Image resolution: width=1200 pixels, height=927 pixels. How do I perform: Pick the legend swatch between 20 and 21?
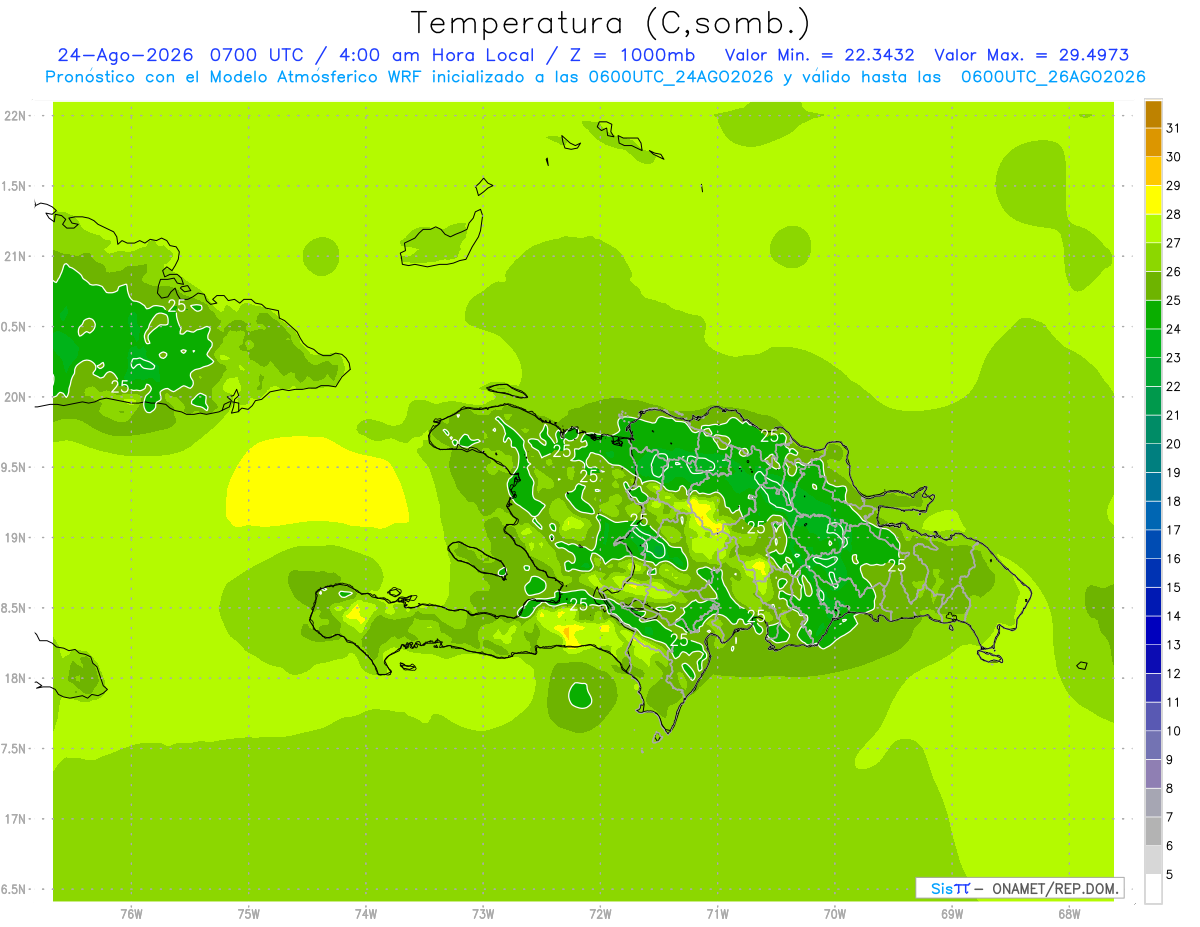[1153, 429]
